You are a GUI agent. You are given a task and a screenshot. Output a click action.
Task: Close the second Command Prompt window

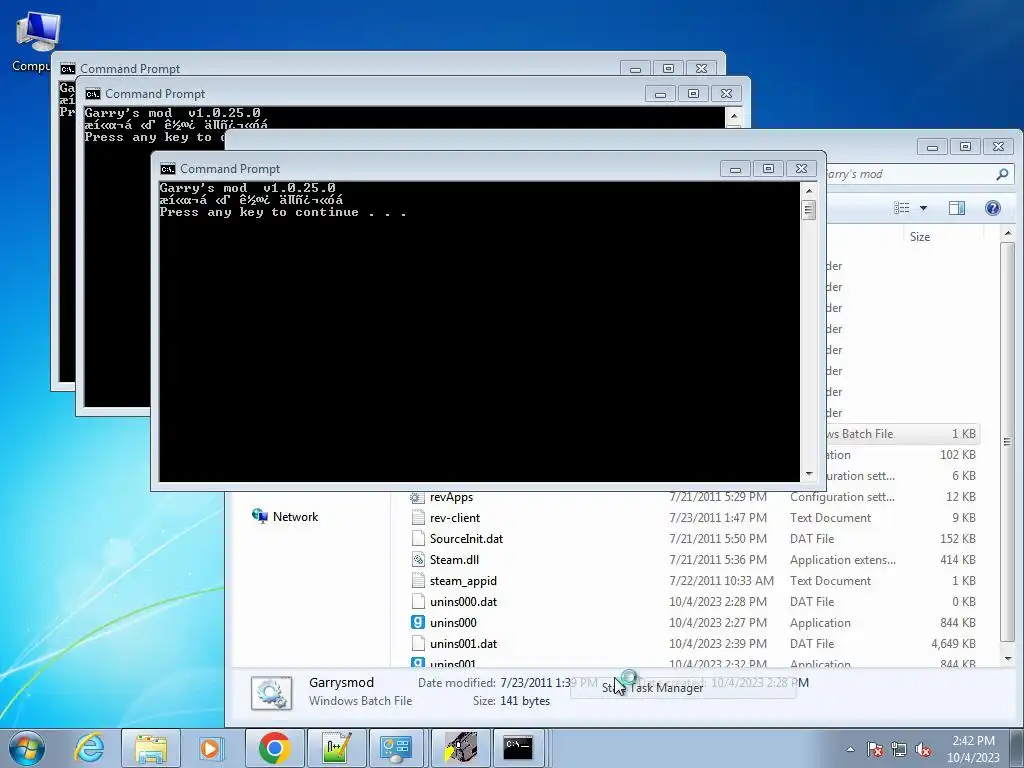[x=726, y=94]
